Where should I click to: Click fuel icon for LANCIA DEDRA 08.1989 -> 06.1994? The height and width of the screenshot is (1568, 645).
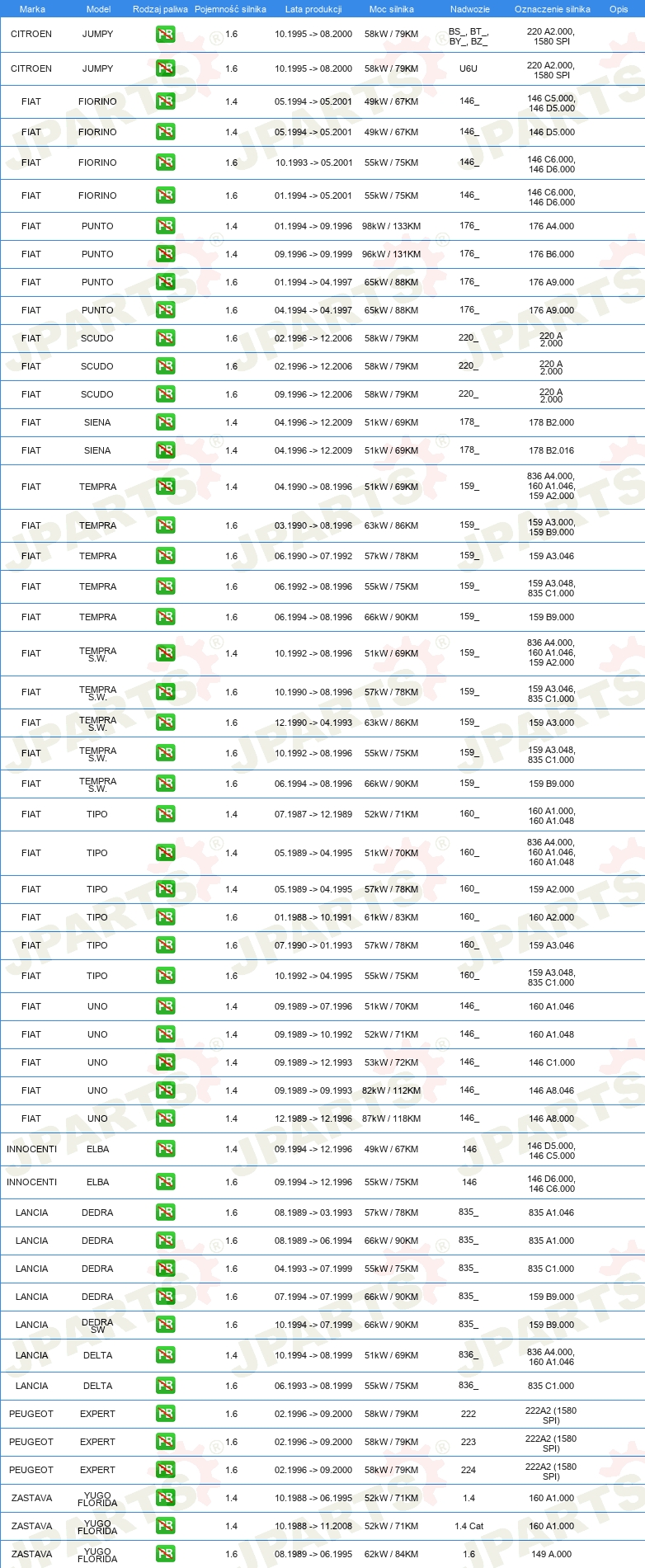click(x=165, y=1241)
